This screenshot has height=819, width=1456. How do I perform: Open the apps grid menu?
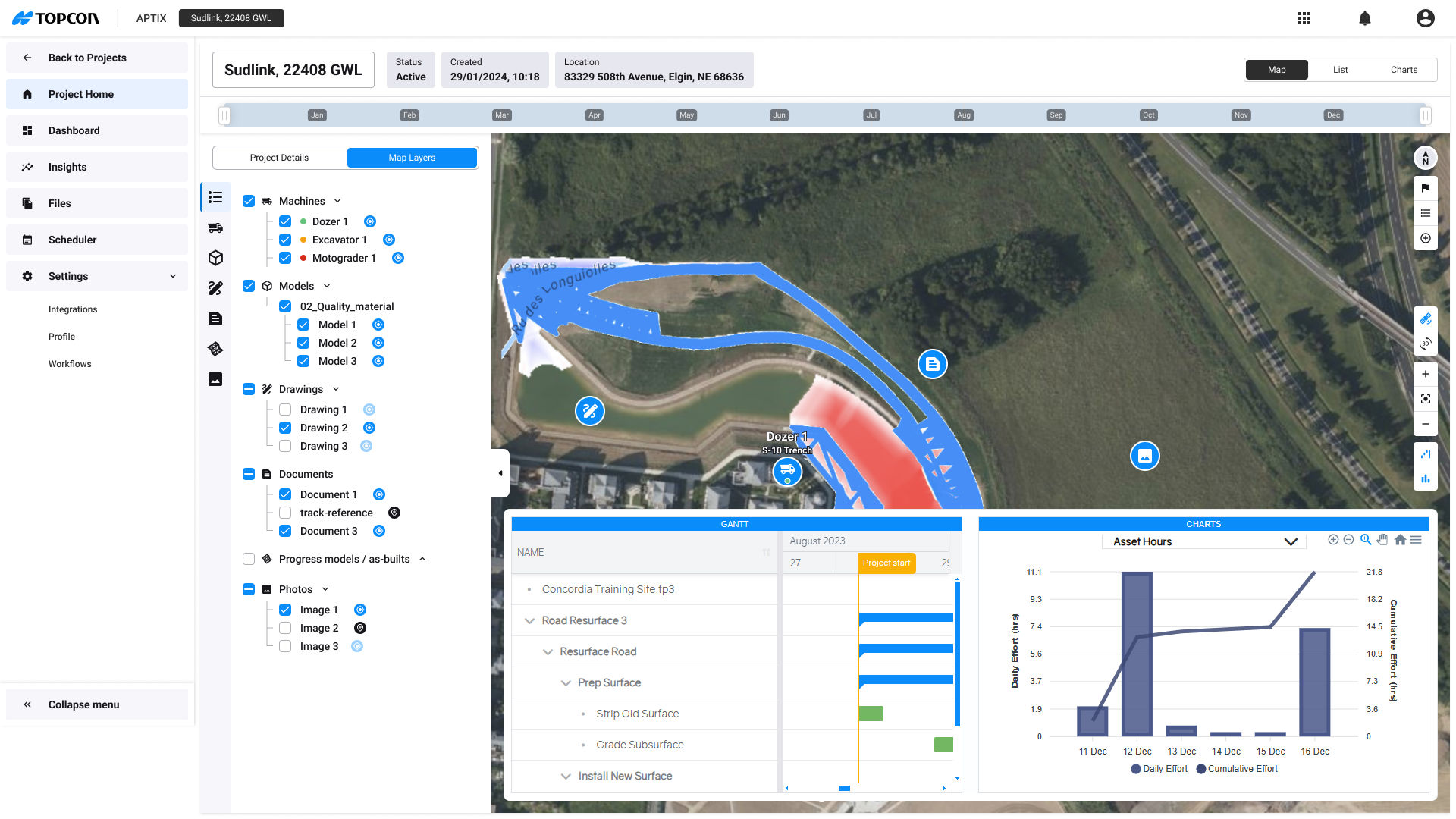[1304, 18]
